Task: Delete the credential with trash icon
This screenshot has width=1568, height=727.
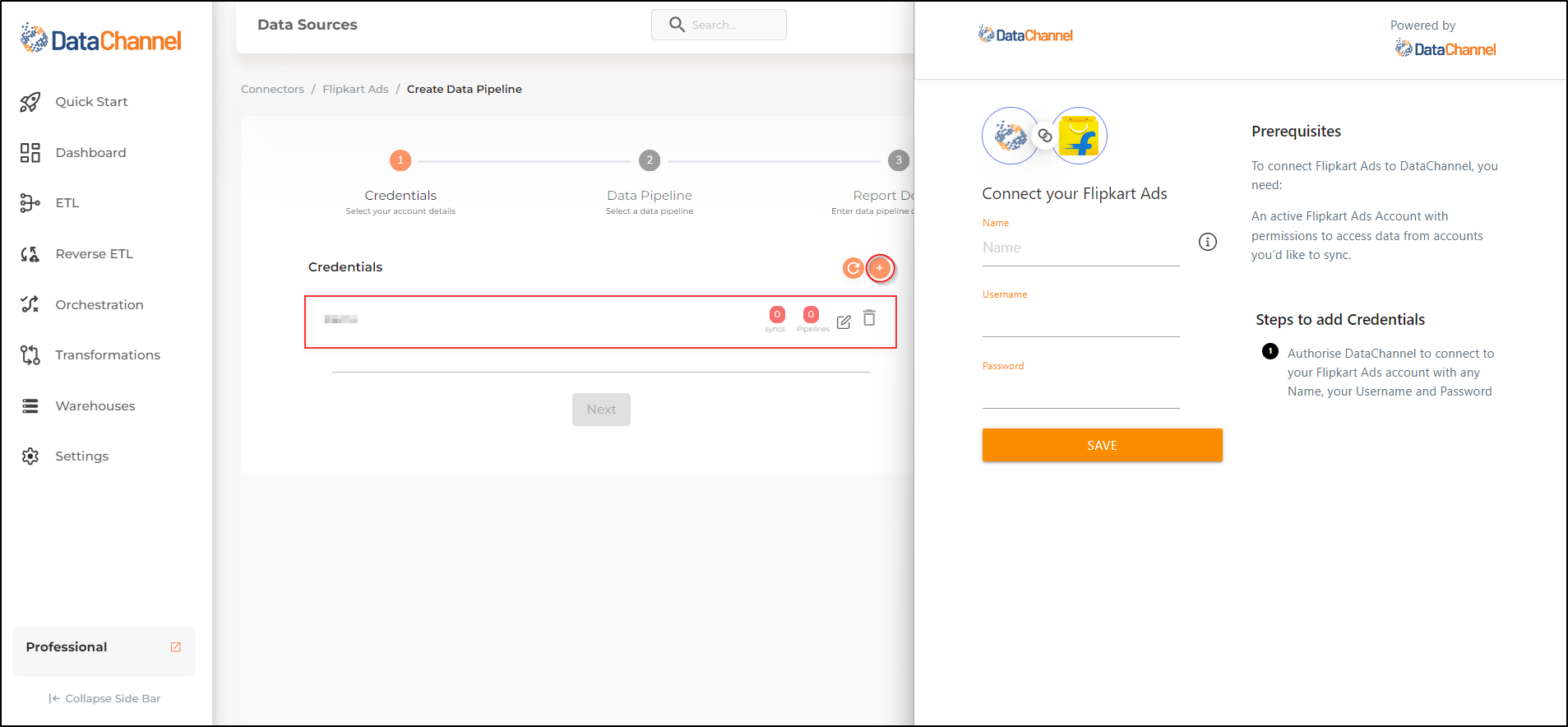Action: point(869,318)
